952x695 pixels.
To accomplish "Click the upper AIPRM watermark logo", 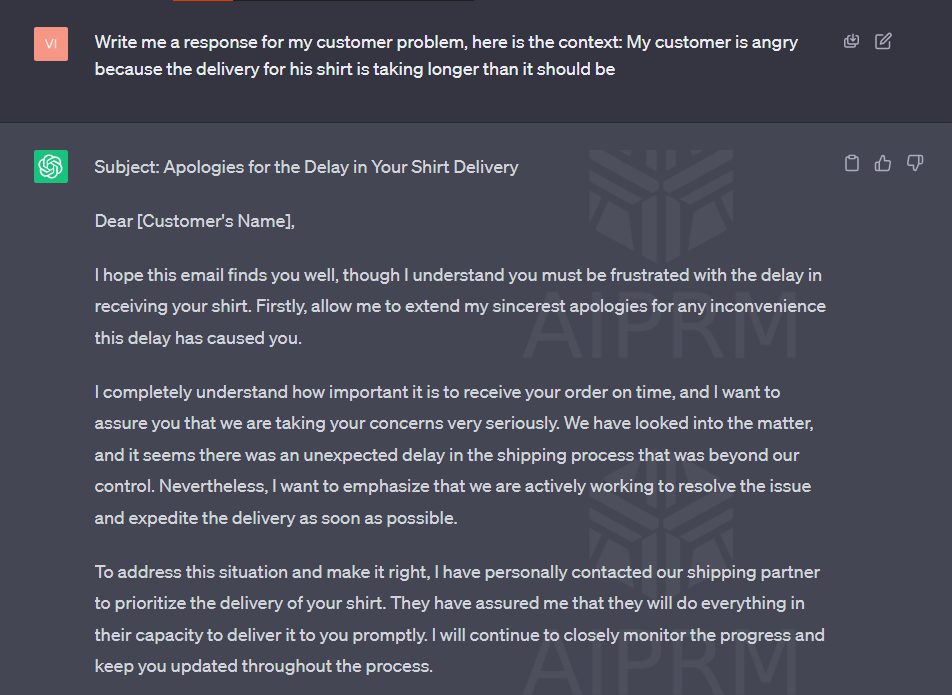I will point(661,203).
